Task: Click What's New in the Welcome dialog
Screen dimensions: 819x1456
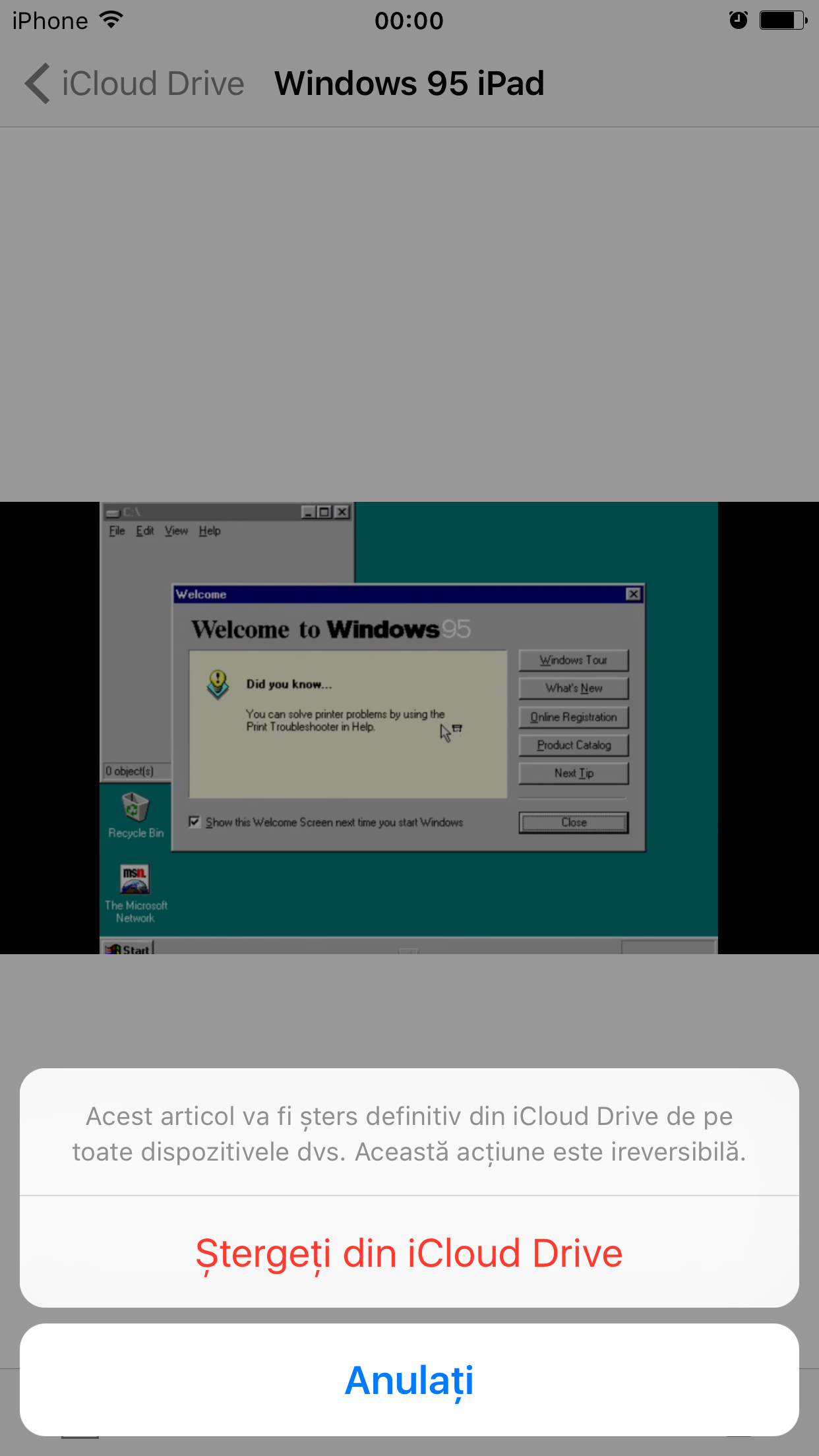Action: pyautogui.click(x=574, y=688)
